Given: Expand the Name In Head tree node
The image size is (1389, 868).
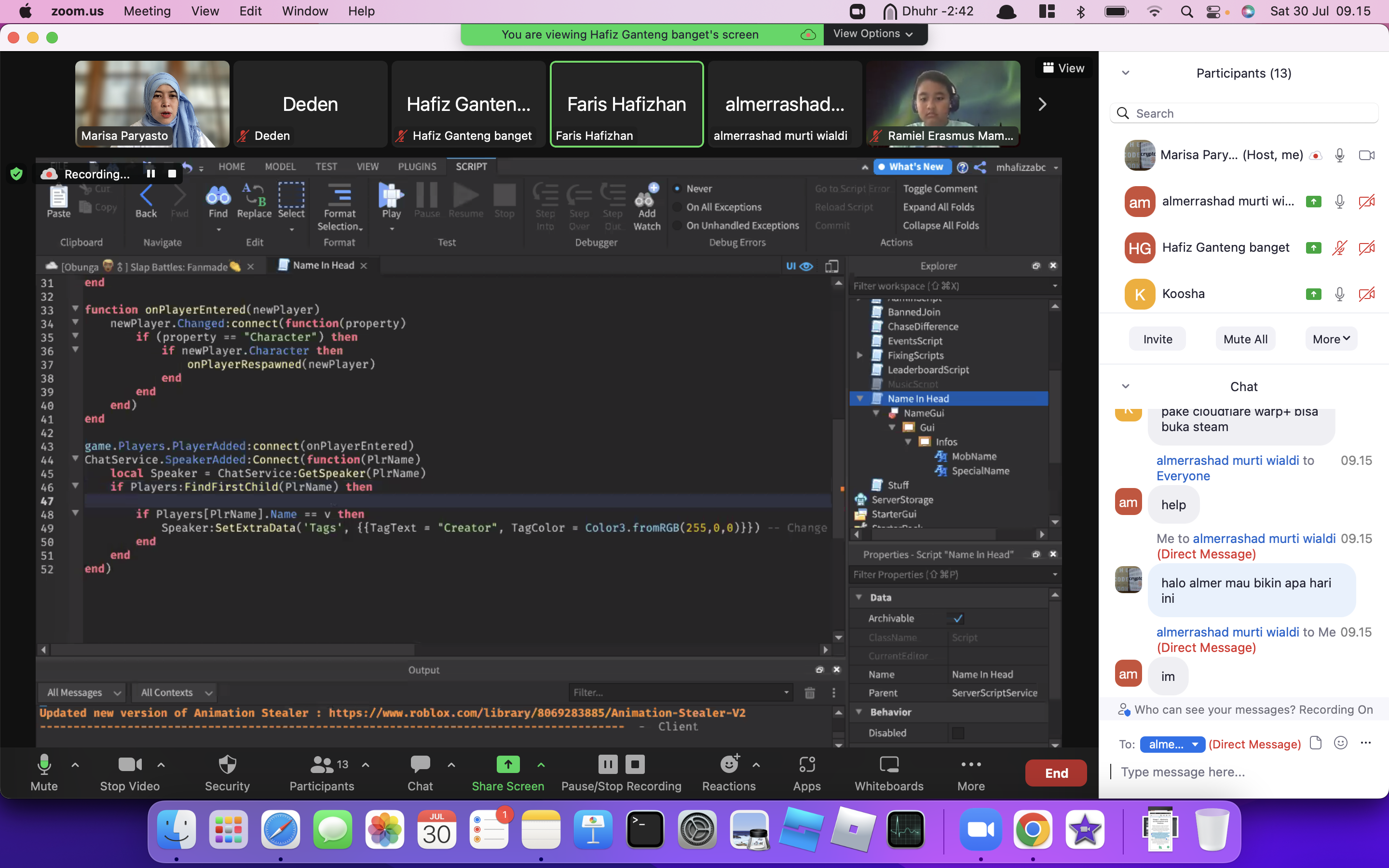Looking at the screenshot, I should point(858,398).
